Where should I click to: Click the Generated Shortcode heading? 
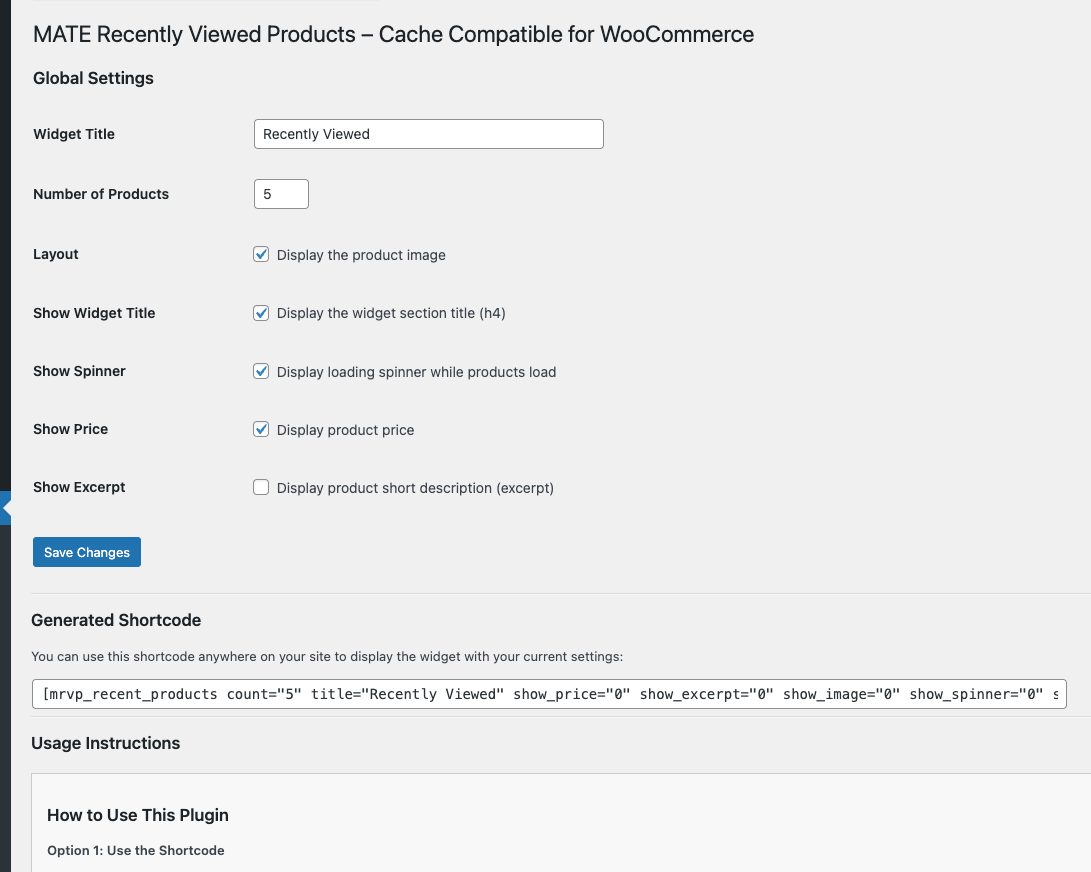(x=116, y=620)
